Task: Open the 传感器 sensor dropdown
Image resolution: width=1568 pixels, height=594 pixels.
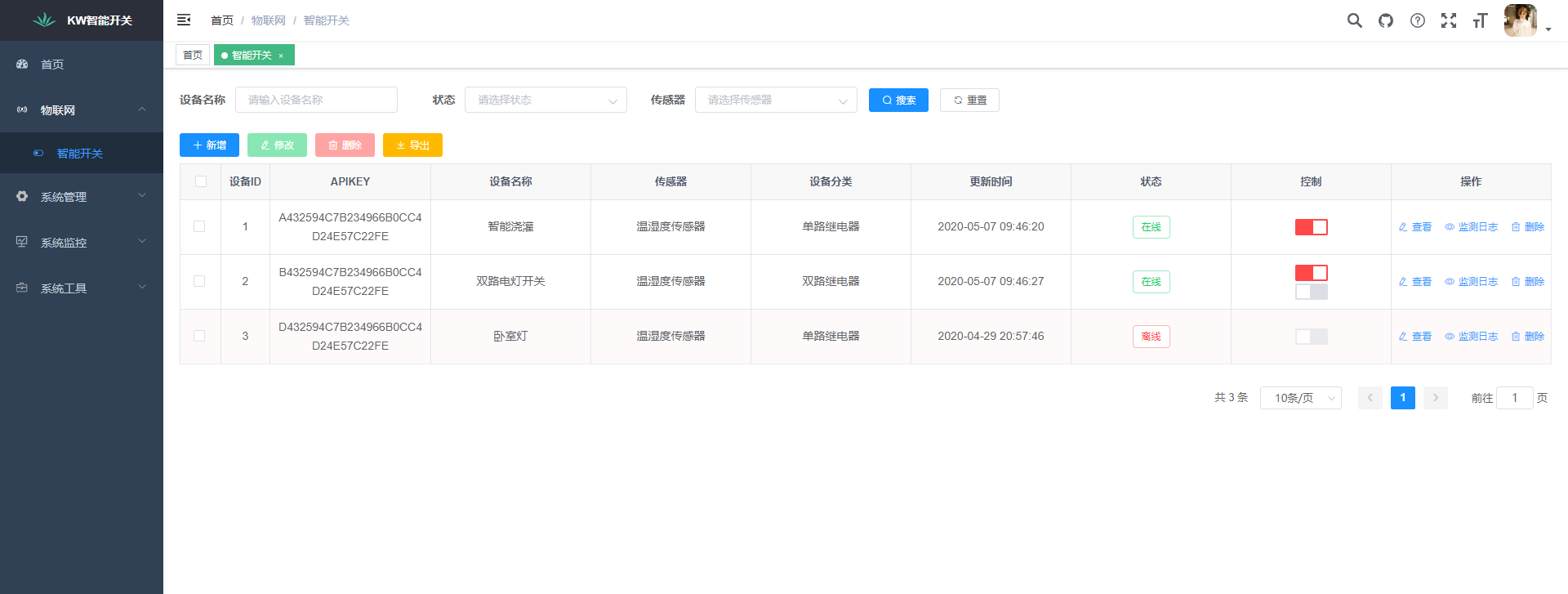Action: (775, 100)
